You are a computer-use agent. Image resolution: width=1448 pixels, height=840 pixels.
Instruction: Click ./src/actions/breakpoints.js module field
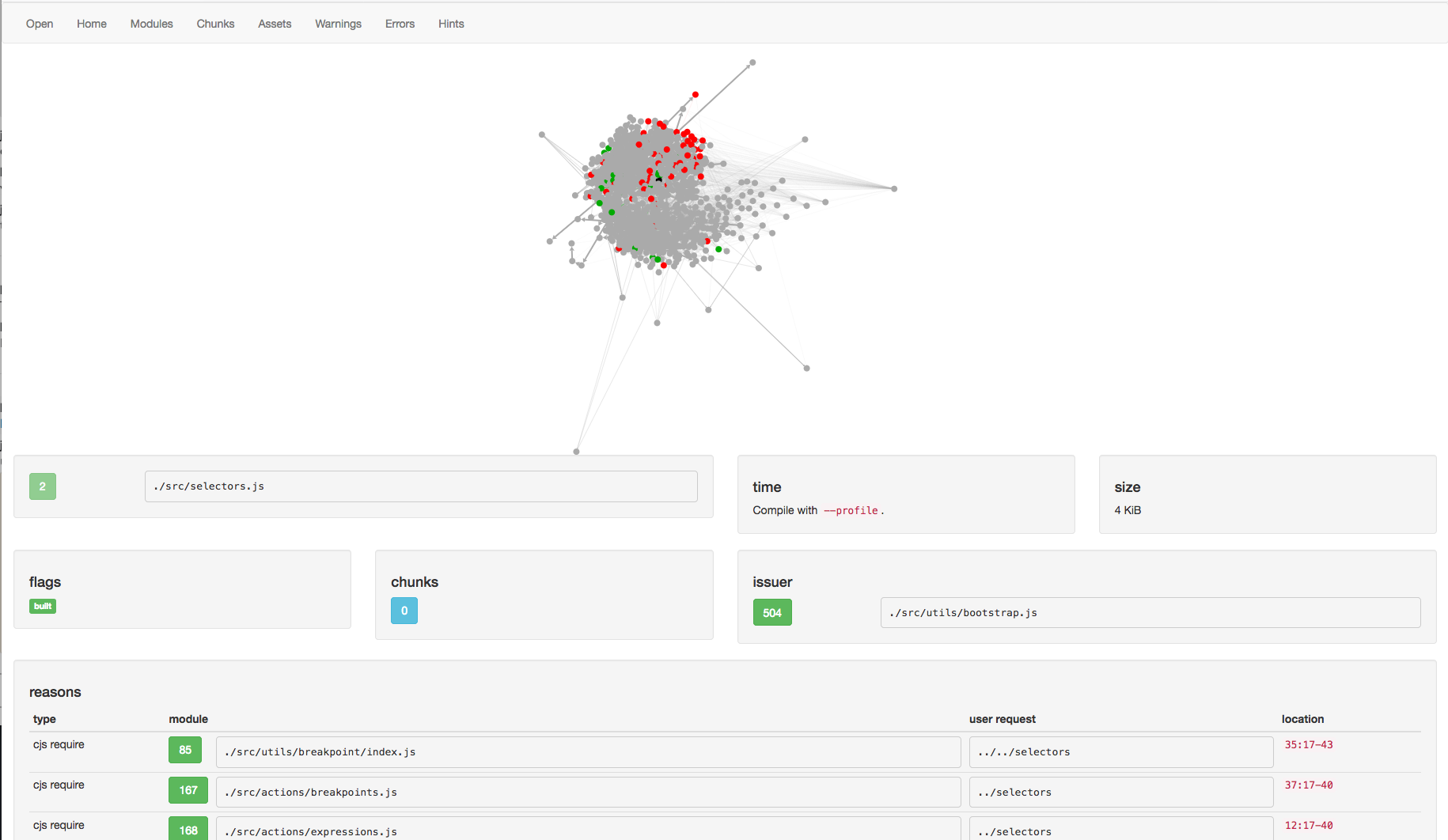588,793
